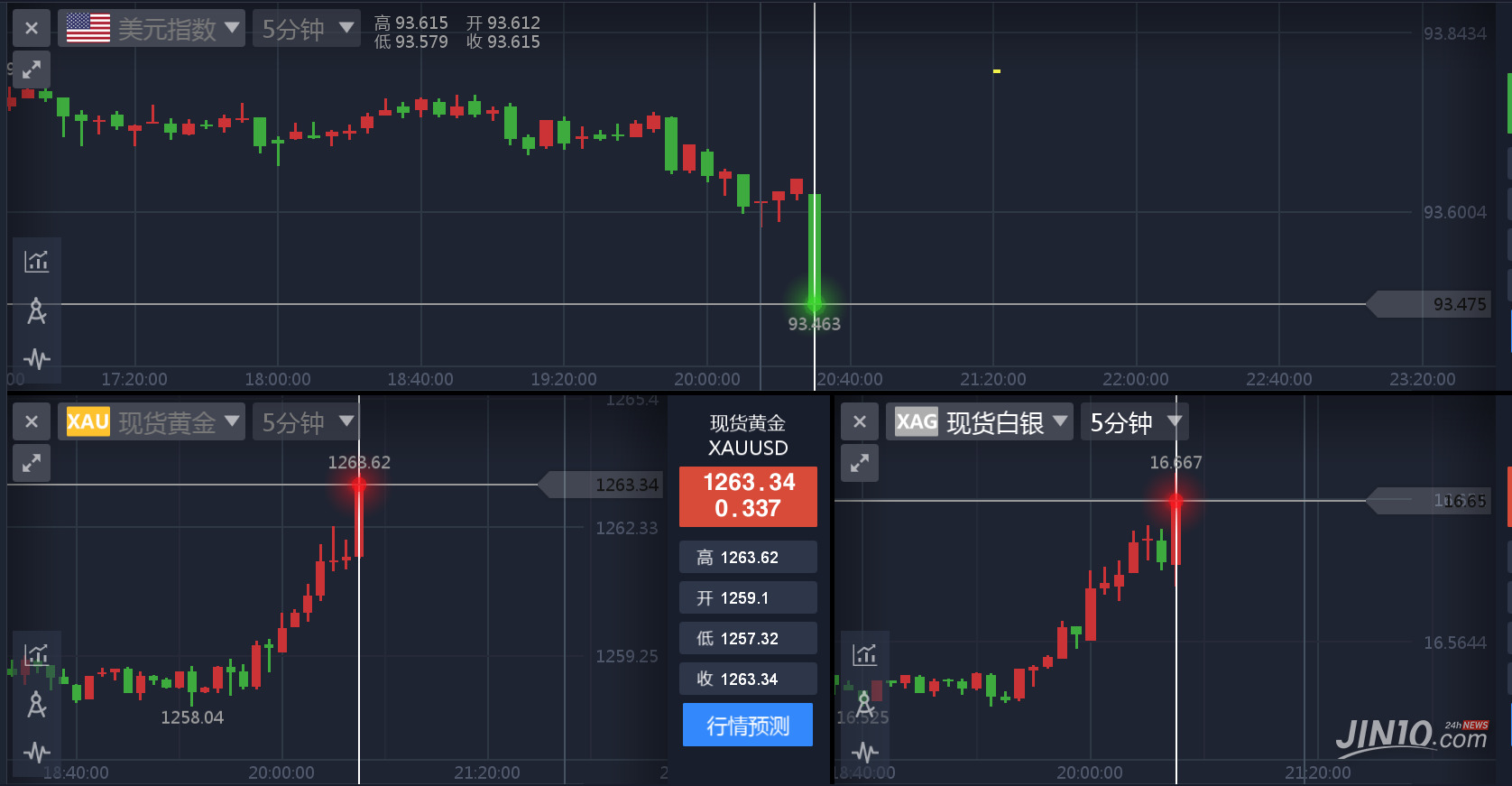Screen dimensions: 1512x786
Task: Open 美元指数 symbol dropdown
Action: coord(152,28)
